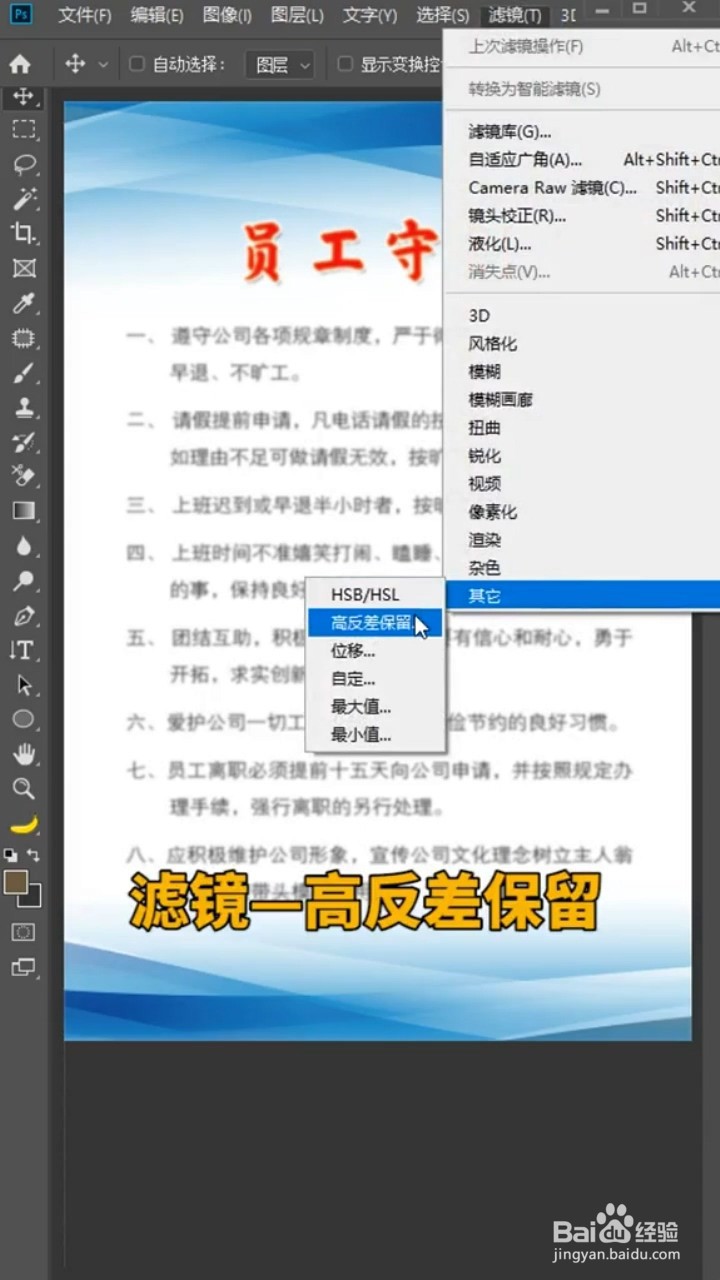Open the 选择(S) menu
720x1280 pixels.
tap(442, 15)
